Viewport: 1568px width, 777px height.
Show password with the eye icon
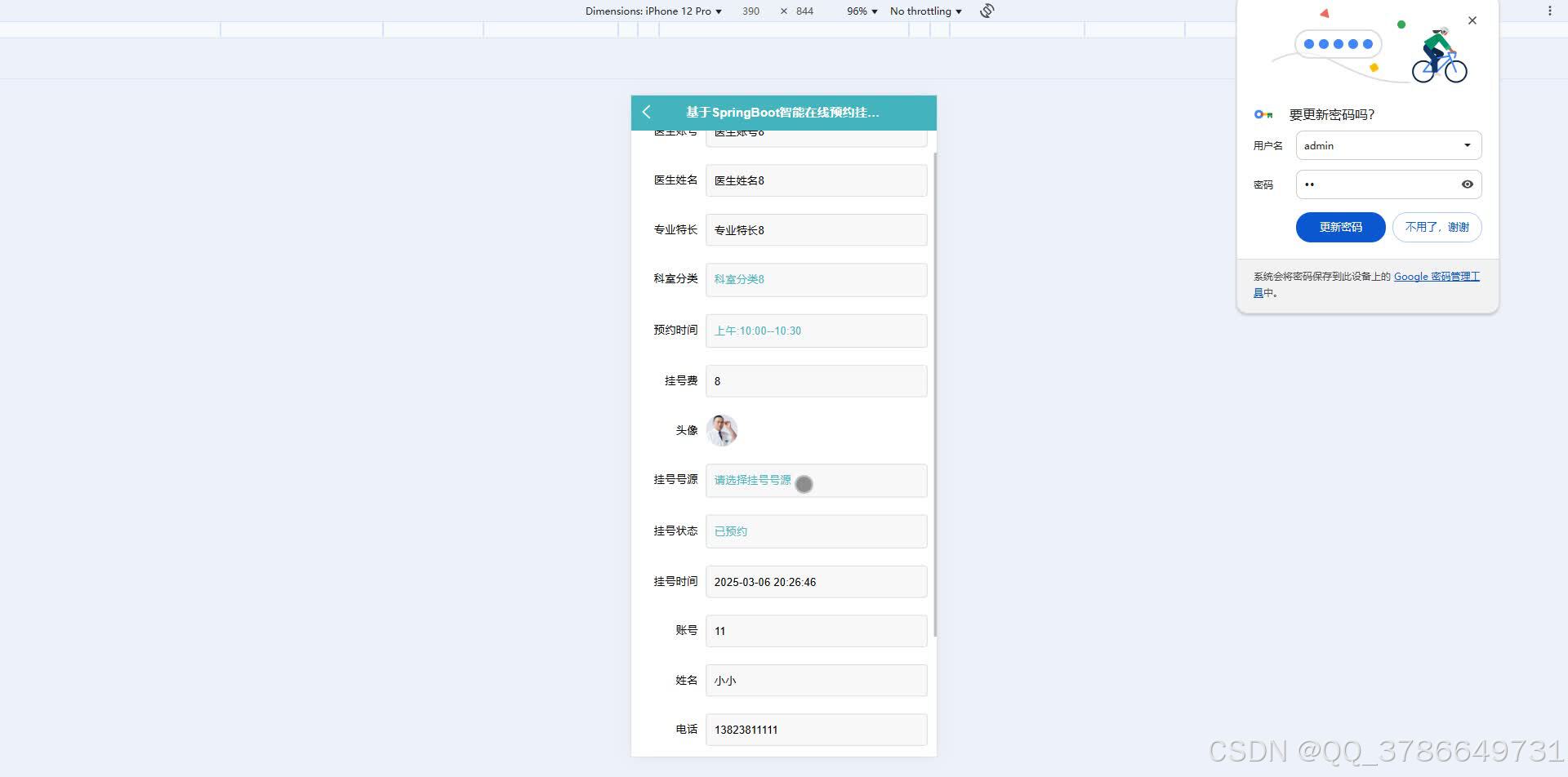pos(1467,184)
